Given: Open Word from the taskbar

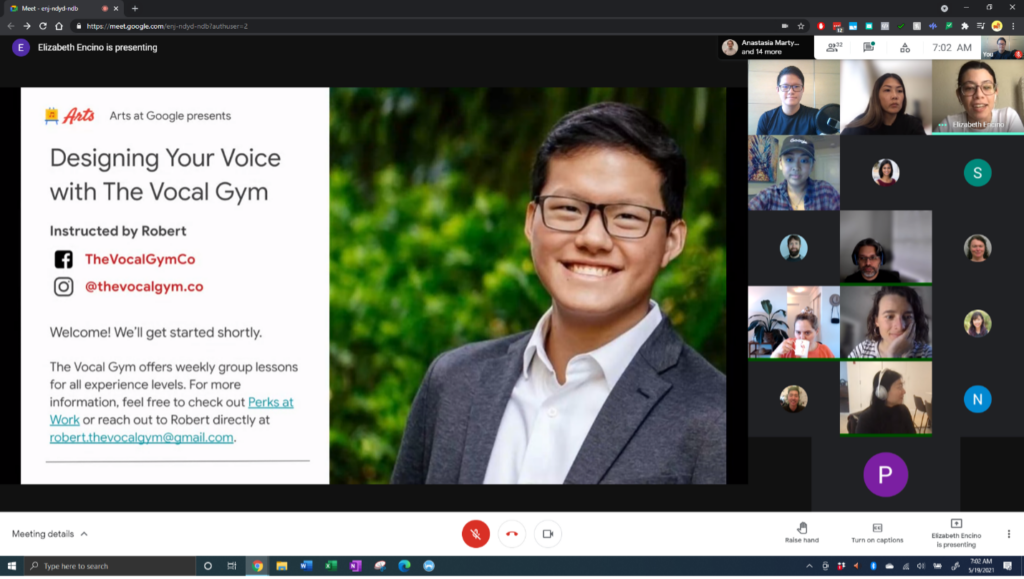Looking at the screenshot, I should pos(306,566).
